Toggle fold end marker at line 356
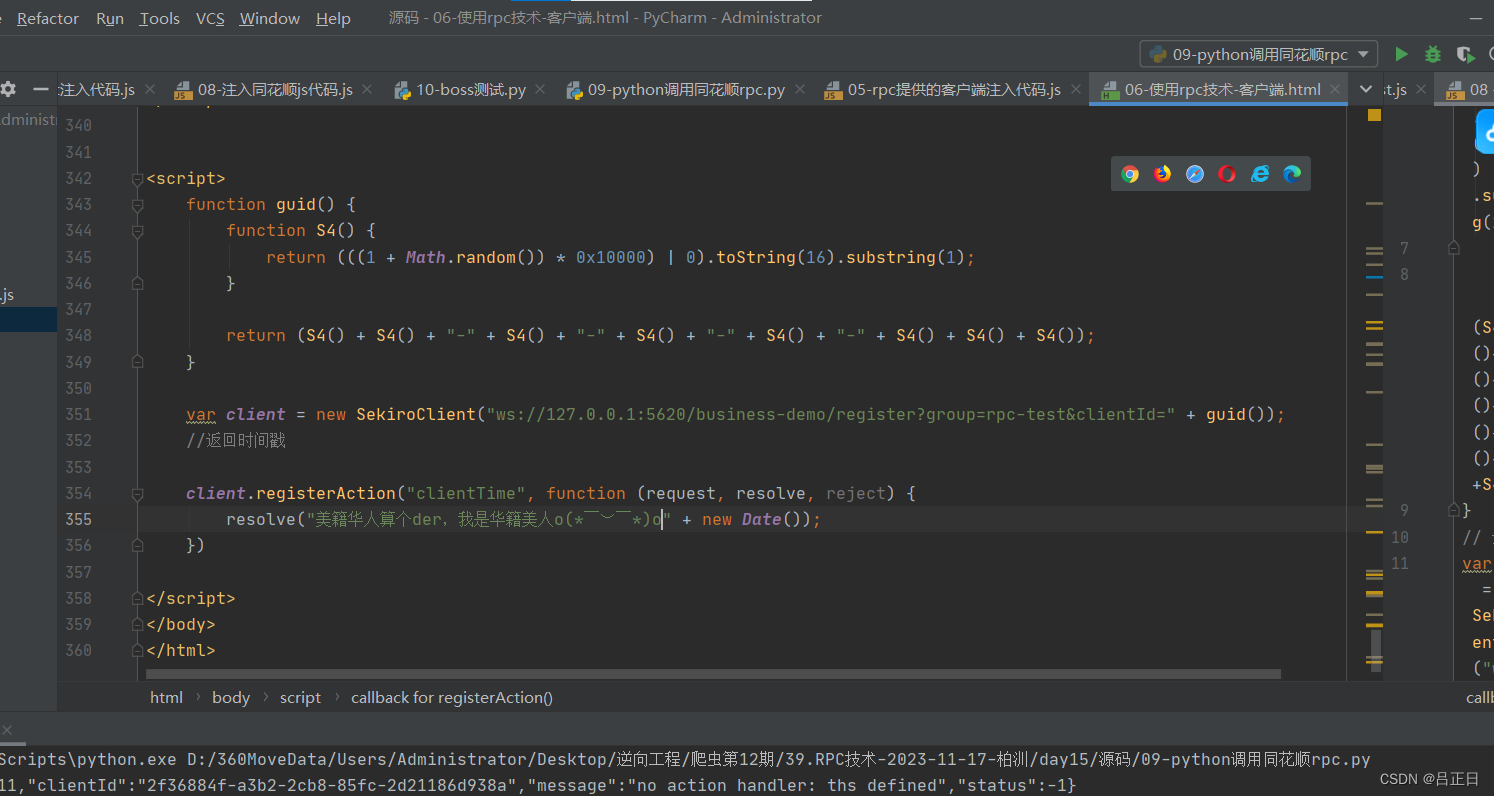 point(137,546)
